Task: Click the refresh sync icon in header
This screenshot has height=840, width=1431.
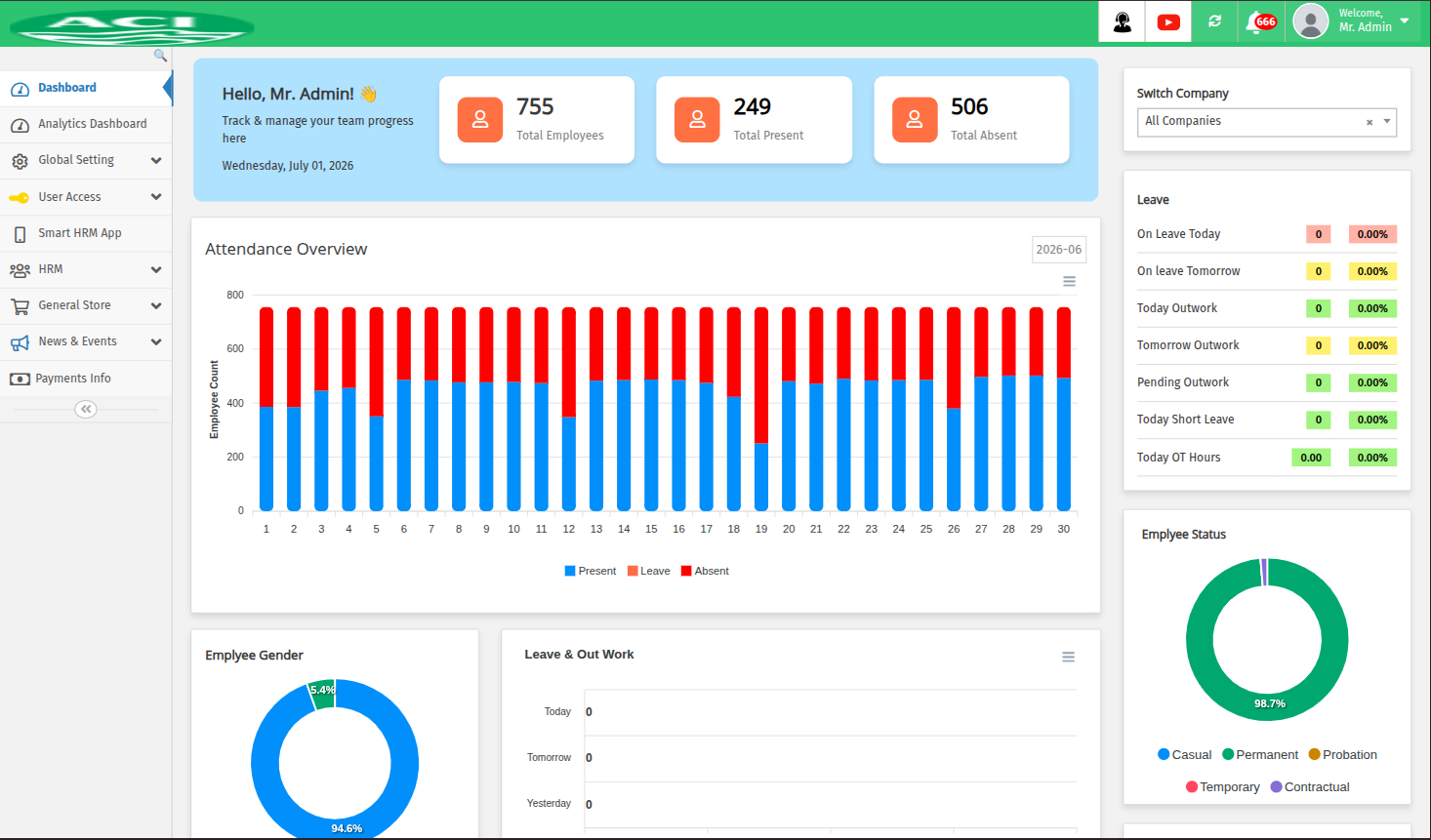Action: pos(1214,20)
